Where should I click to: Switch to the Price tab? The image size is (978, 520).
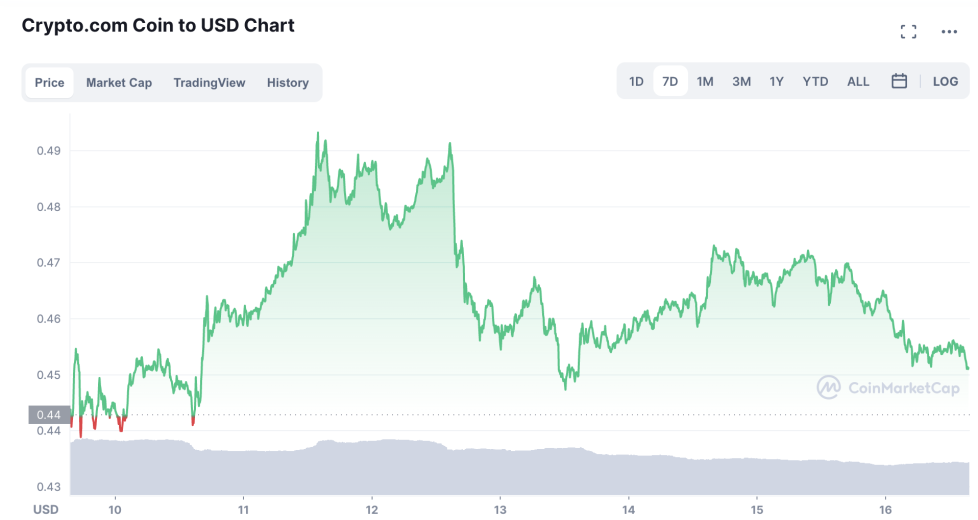[x=49, y=82]
